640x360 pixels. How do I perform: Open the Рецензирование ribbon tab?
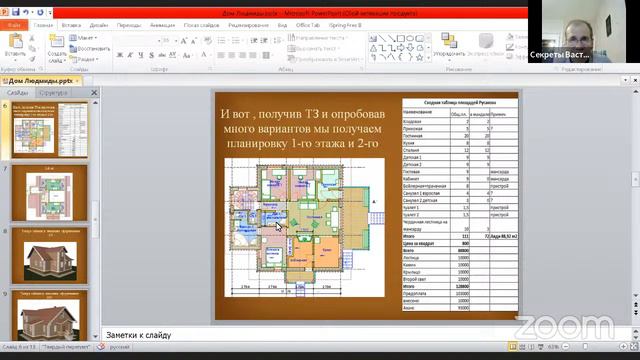tap(248, 25)
